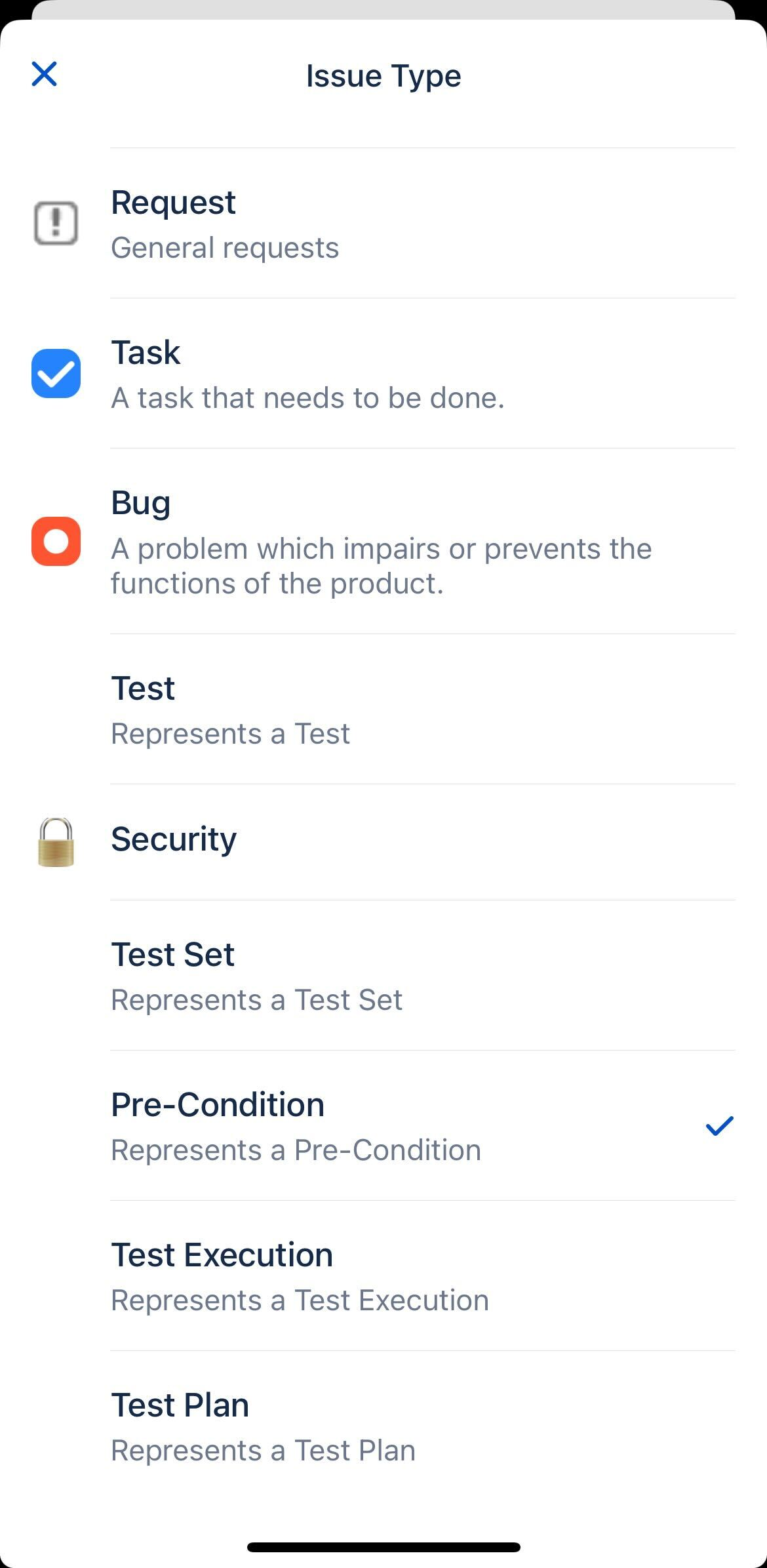Click the Request exclamation mark icon
Viewport: 767px width, 1568px height.
[55, 223]
